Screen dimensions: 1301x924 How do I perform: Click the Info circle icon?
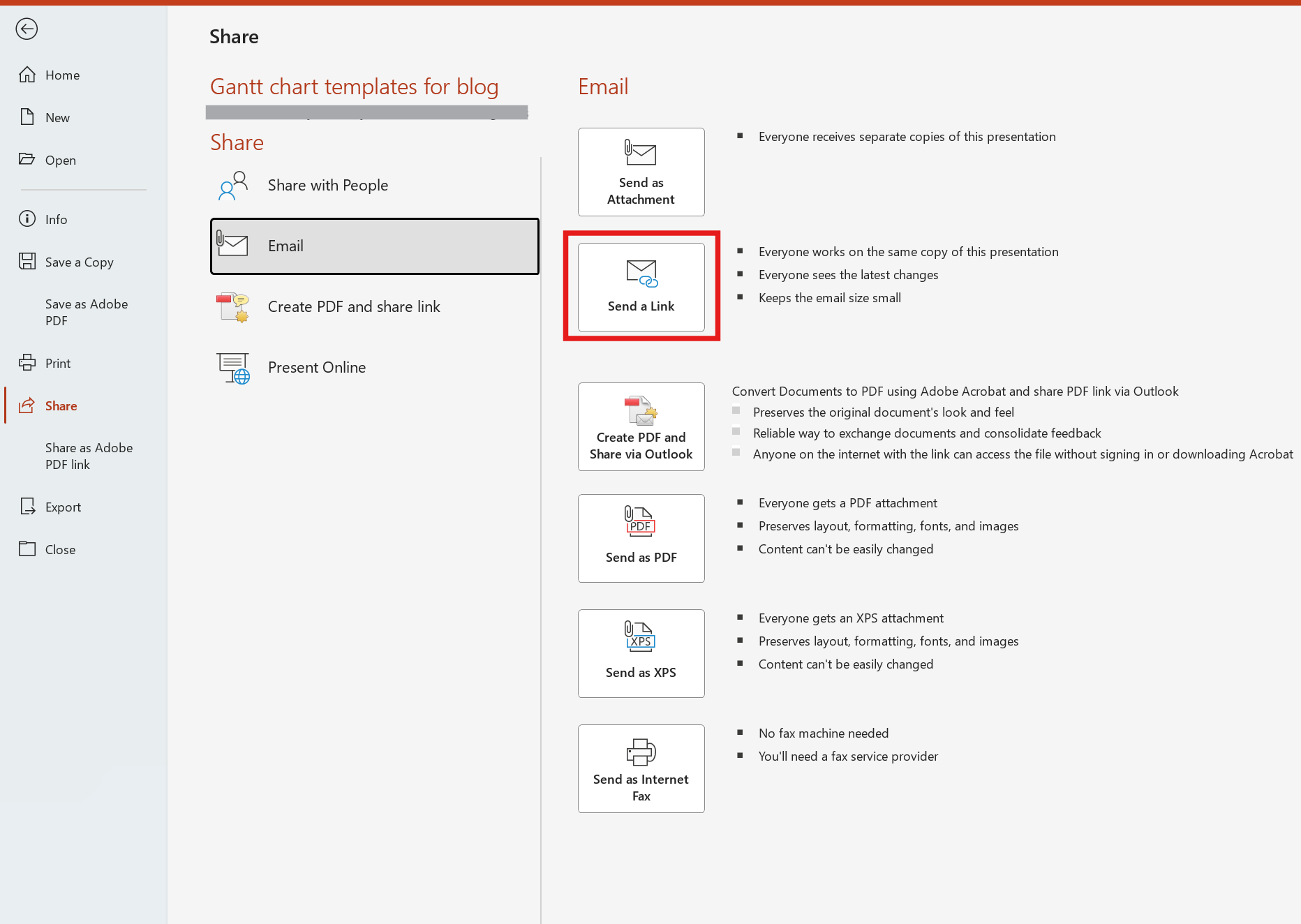coord(27,219)
